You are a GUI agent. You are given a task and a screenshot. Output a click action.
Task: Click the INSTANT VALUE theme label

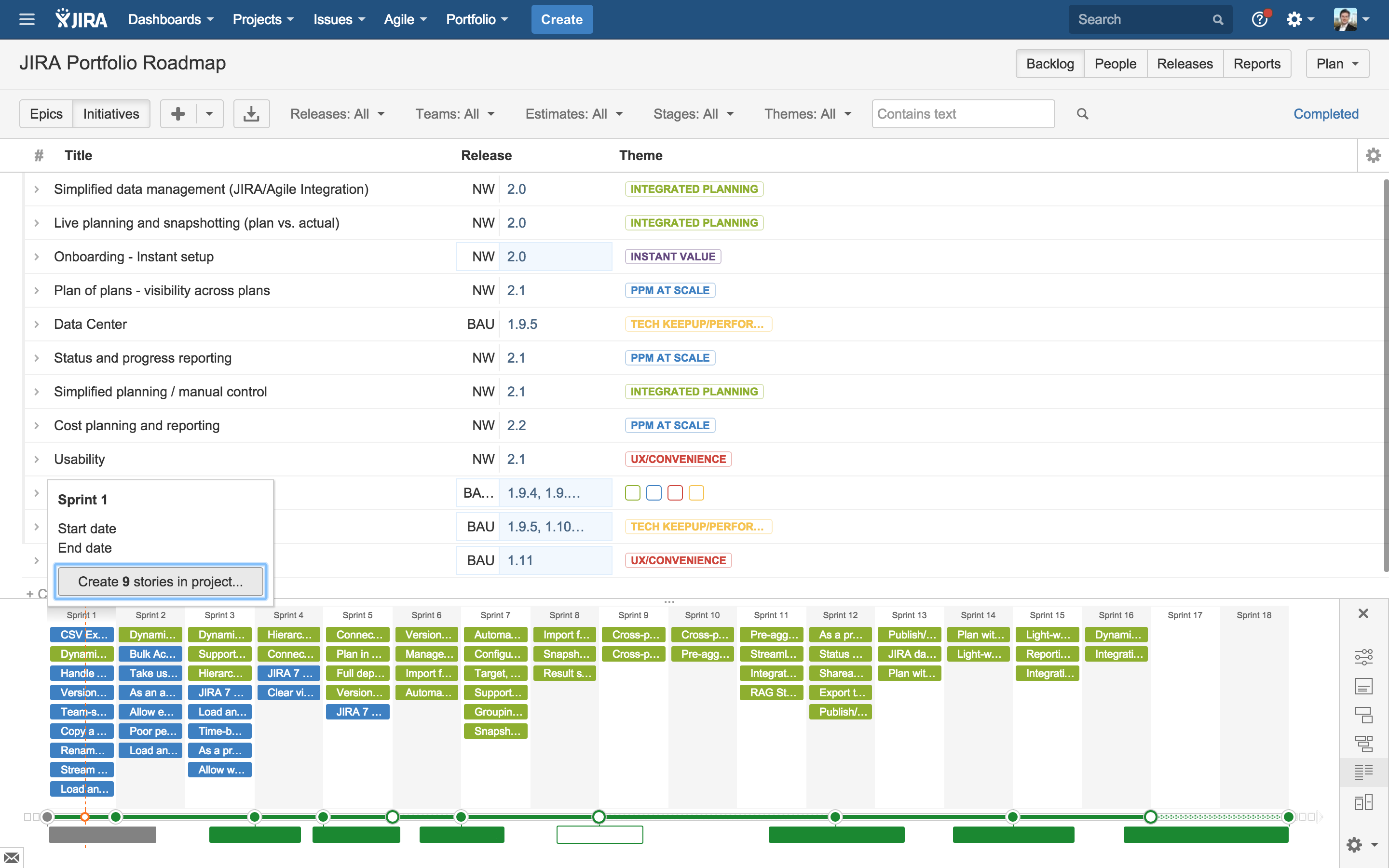(673, 257)
